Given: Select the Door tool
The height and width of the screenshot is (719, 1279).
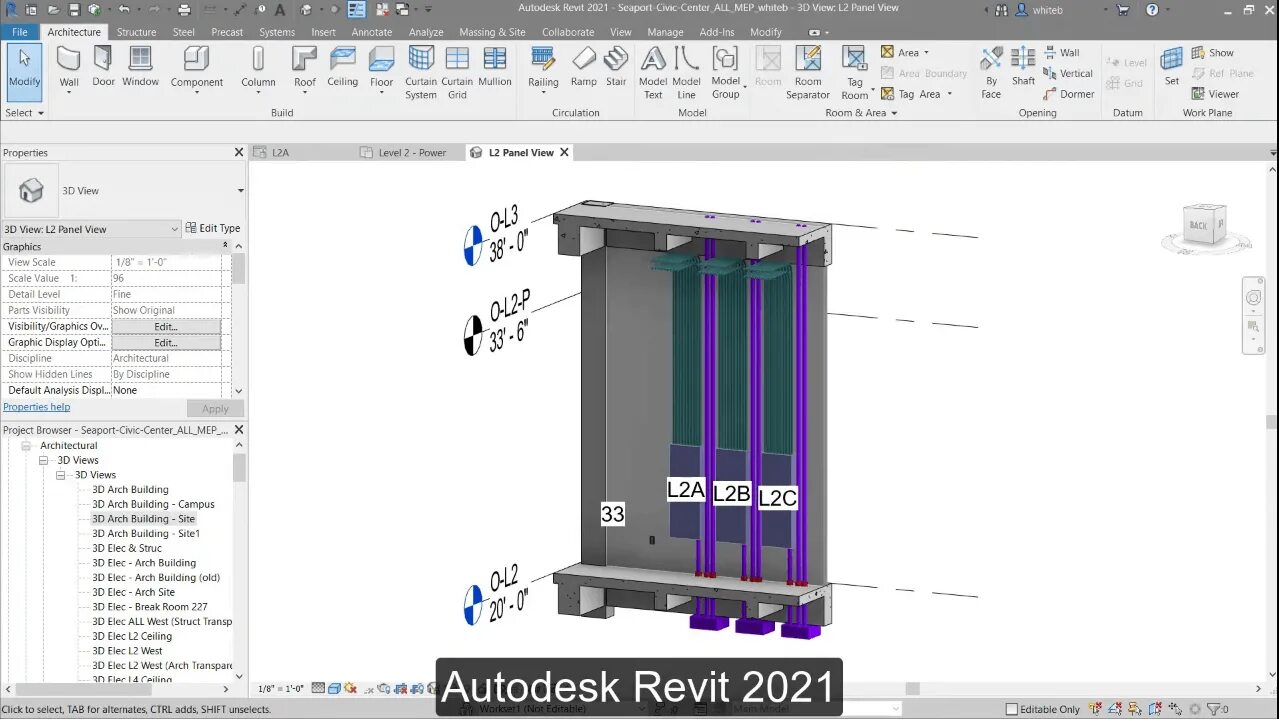Looking at the screenshot, I should tap(104, 66).
